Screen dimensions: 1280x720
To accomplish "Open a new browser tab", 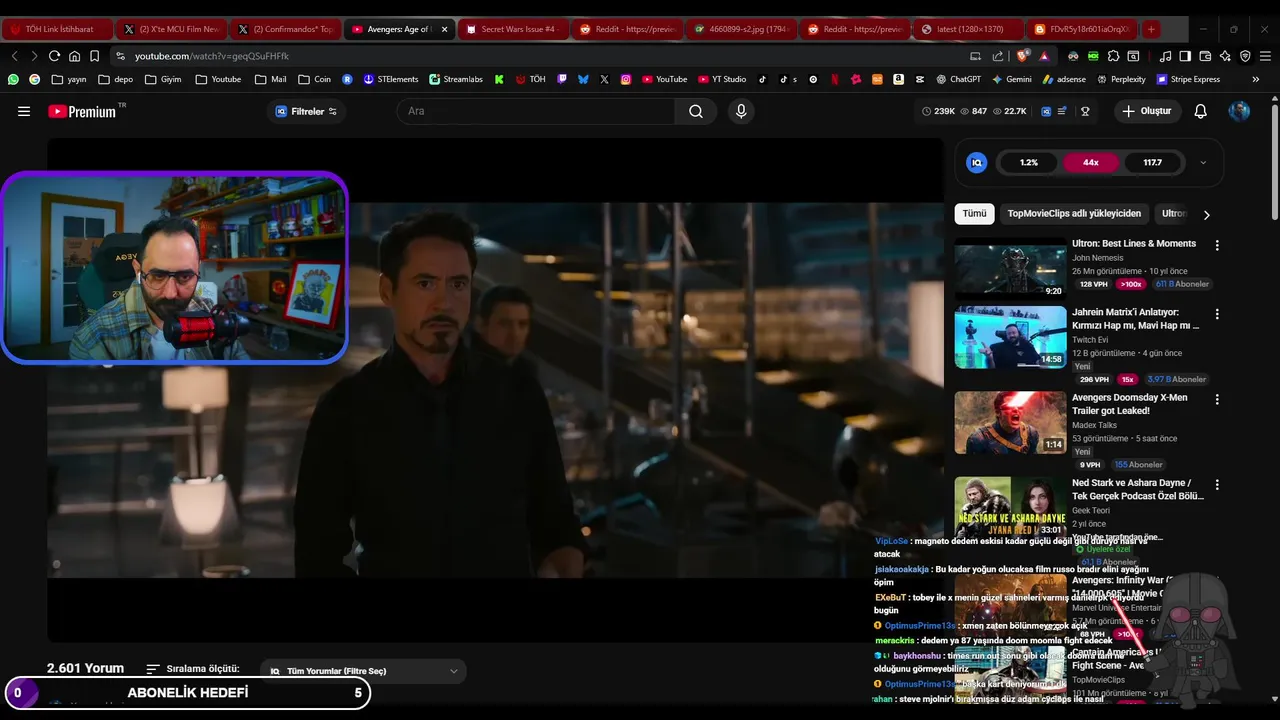I will [1151, 29].
